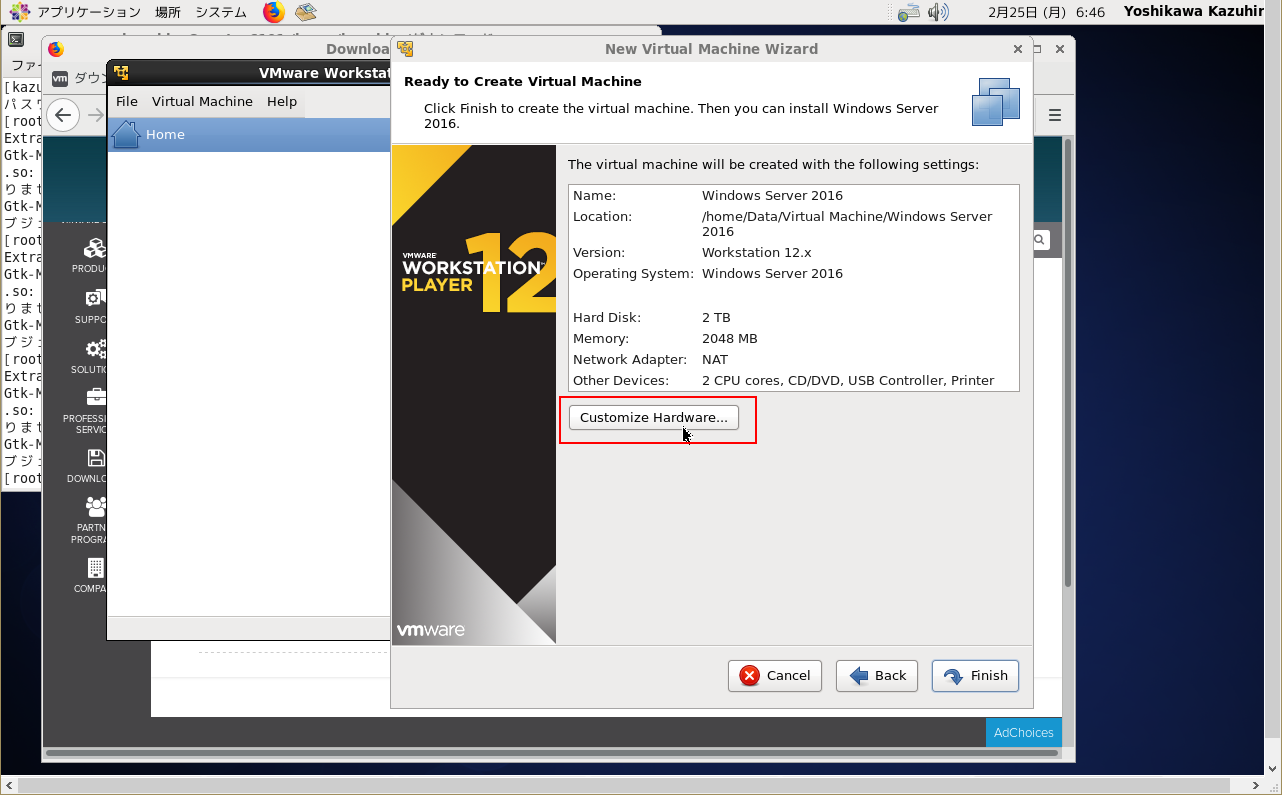Open the File menu in VMware Workstation

pyautogui.click(x=127, y=101)
